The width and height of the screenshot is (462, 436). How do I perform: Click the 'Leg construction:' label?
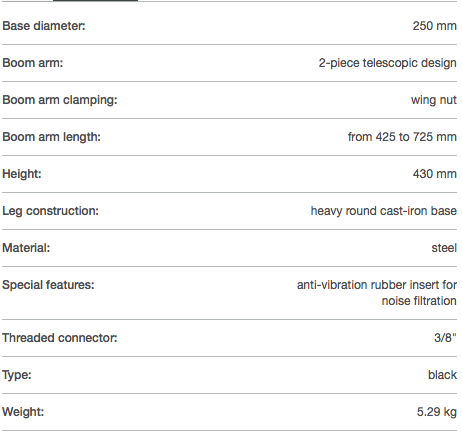[50, 211]
